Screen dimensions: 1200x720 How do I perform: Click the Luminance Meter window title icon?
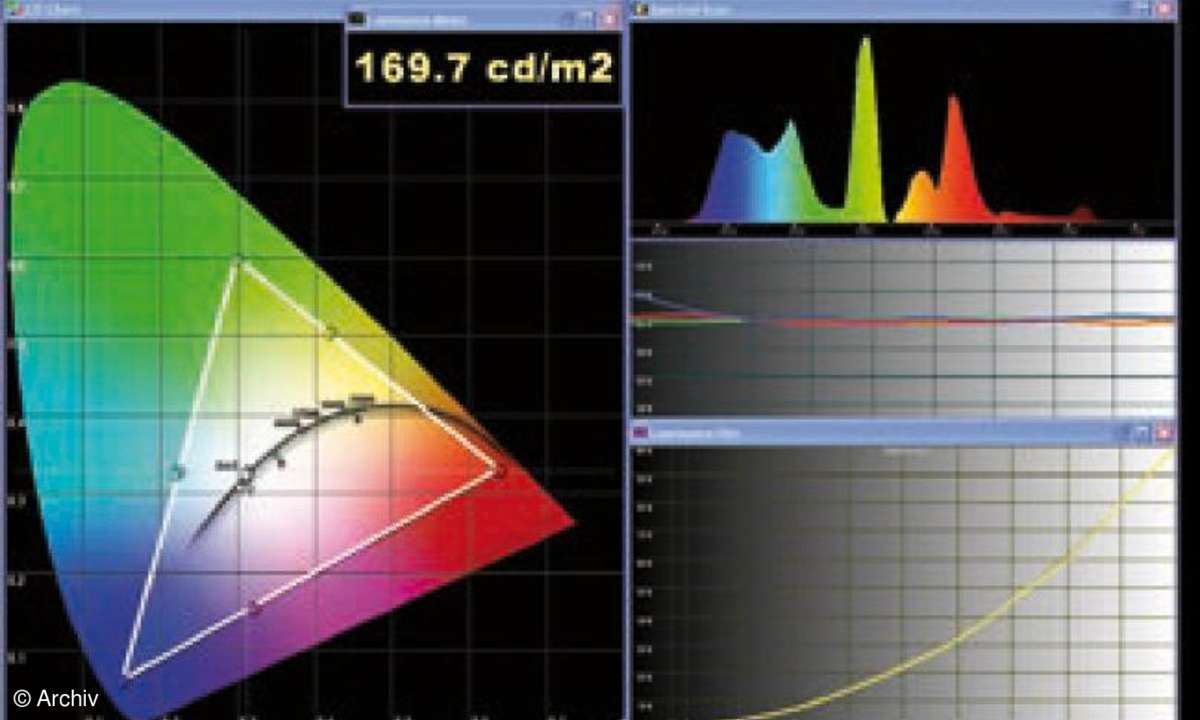pos(357,19)
